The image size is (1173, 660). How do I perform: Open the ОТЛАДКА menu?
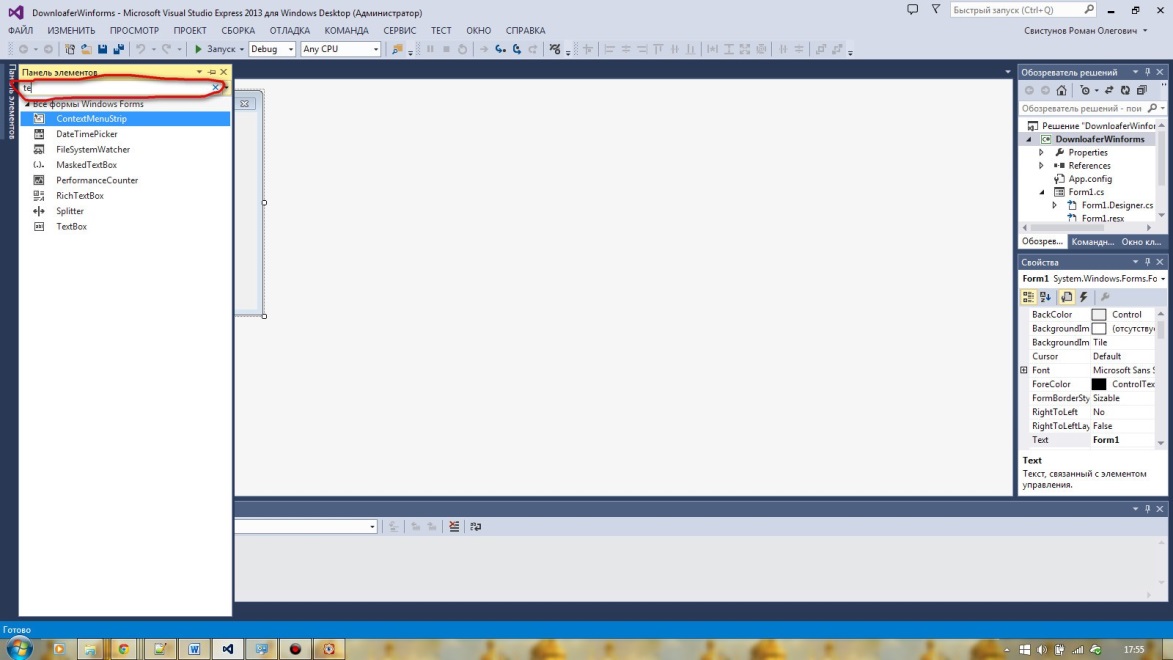click(x=290, y=31)
